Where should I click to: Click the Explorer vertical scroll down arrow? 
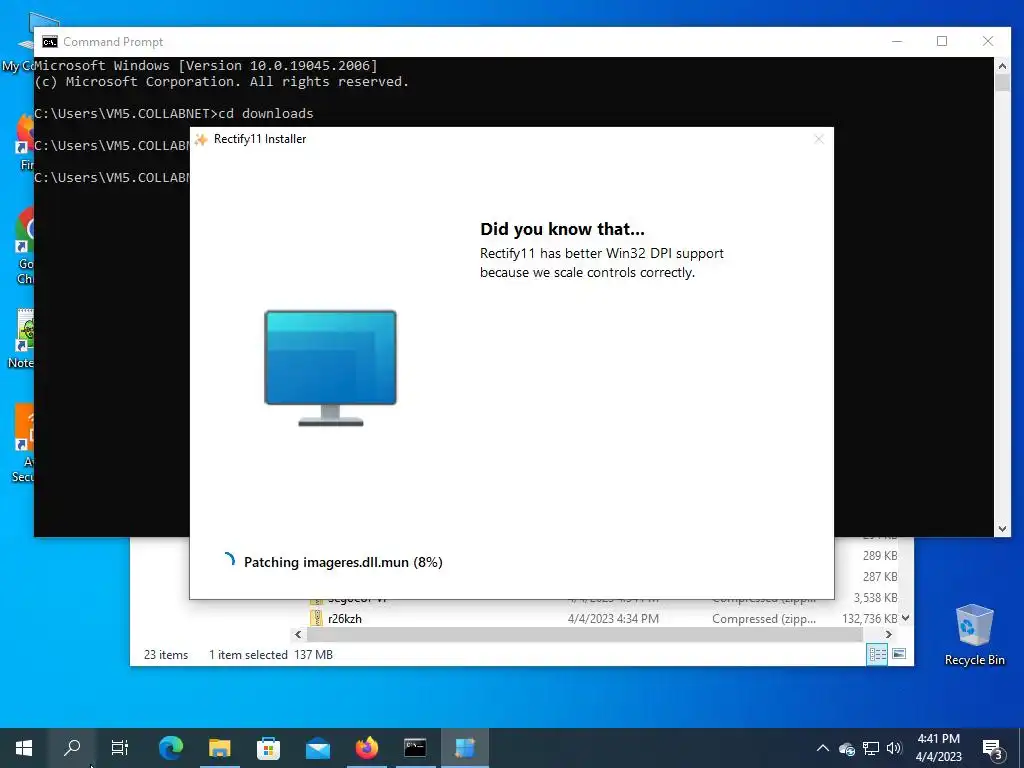[x=905, y=618]
